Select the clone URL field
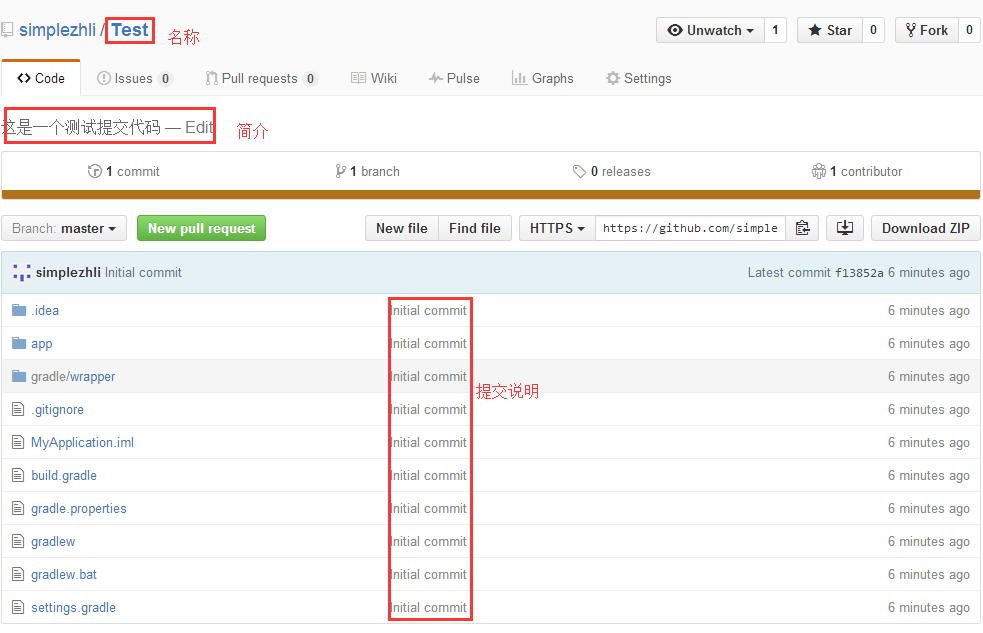The height and width of the screenshot is (633, 983). click(690, 228)
